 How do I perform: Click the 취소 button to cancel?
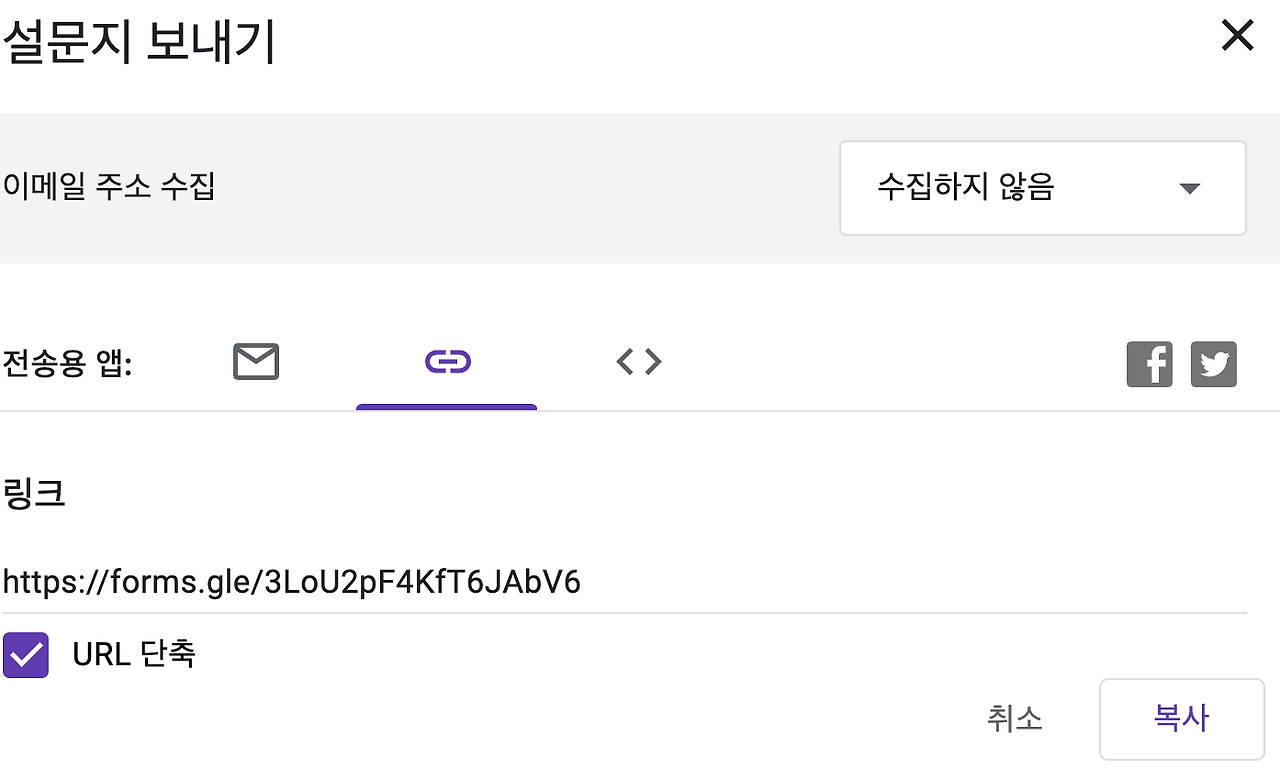(x=1015, y=719)
